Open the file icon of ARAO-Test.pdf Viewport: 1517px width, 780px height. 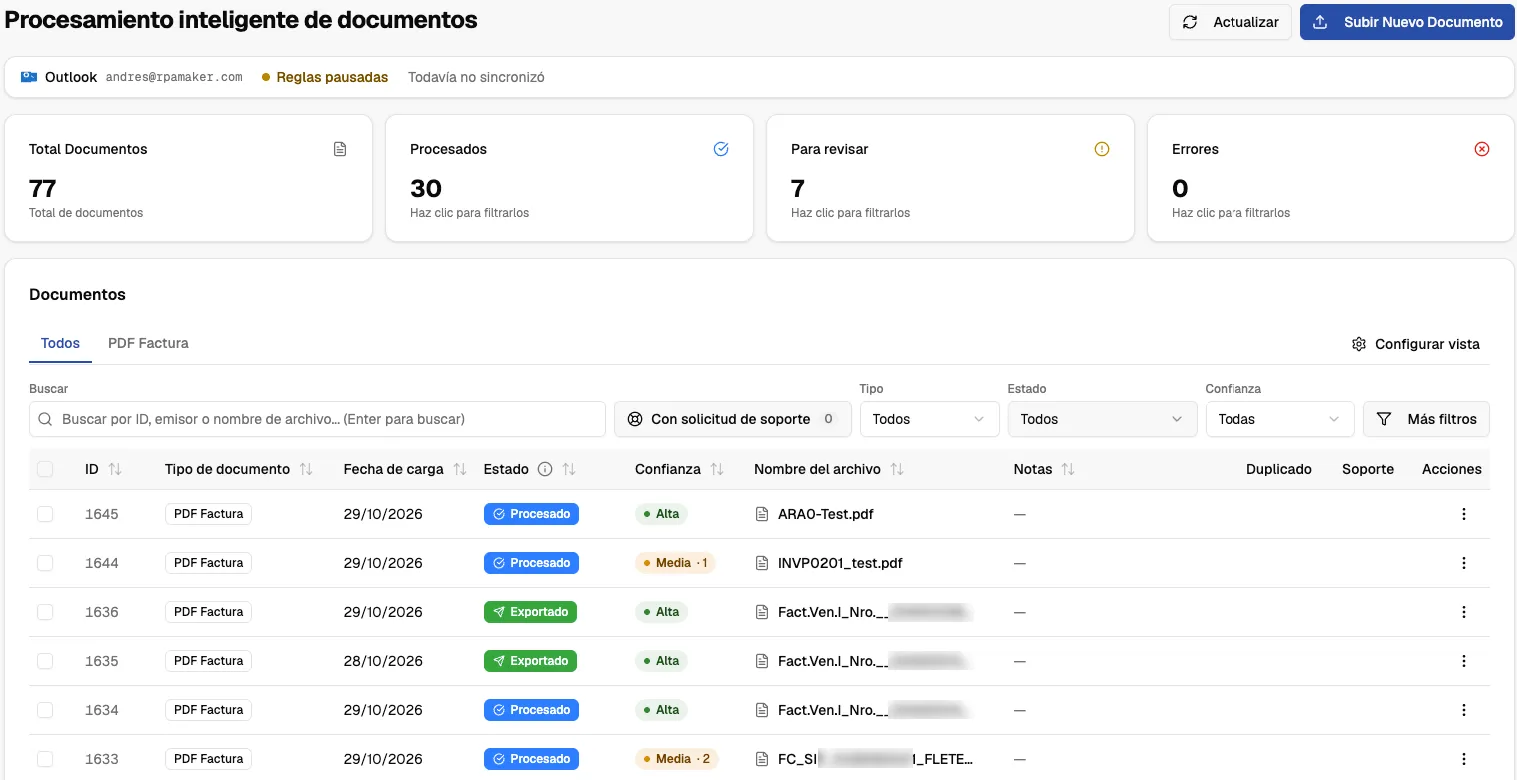click(761, 514)
